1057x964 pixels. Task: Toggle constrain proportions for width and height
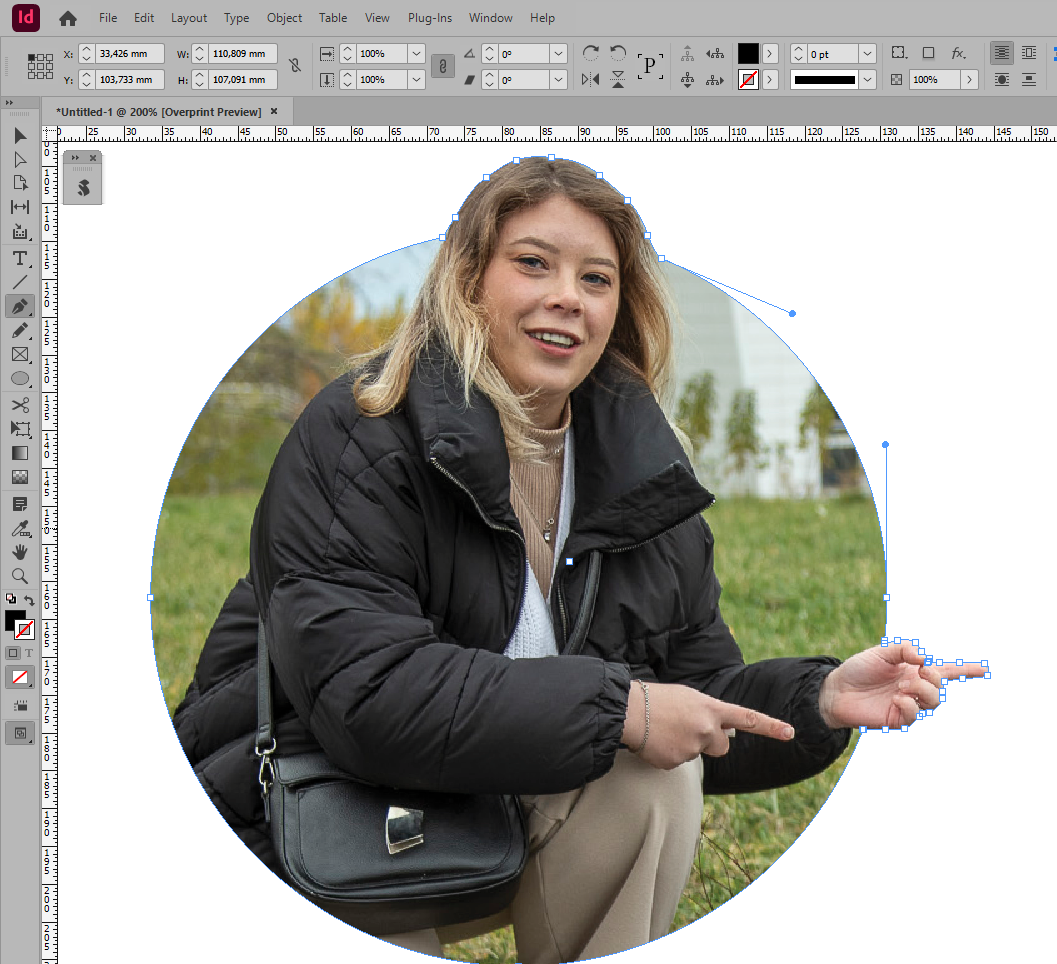295,66
